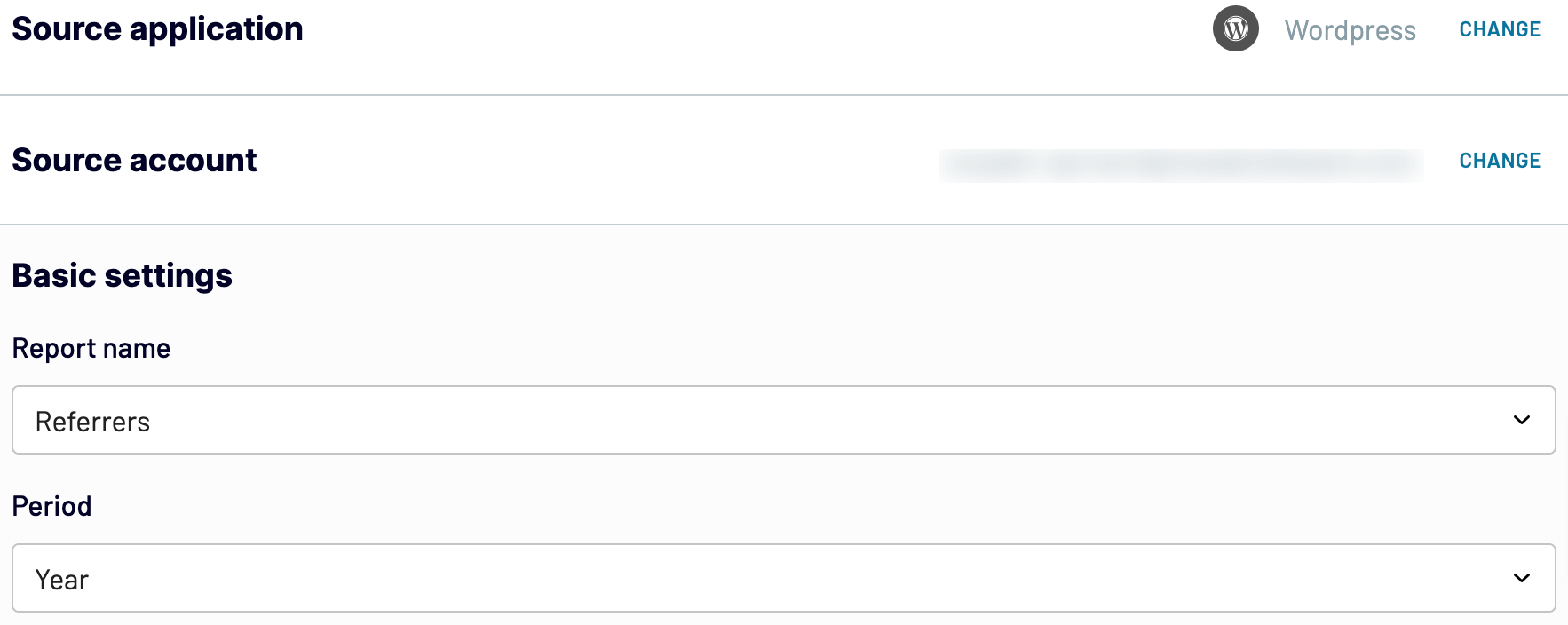Click the divider line below Source application
The image size is (1568, 625).
783,95
